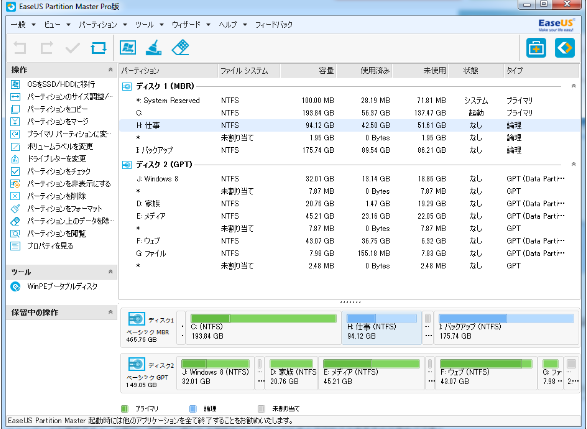
Task: Collapse the 保留中の操作 panel section
Action: coord(110,312)
